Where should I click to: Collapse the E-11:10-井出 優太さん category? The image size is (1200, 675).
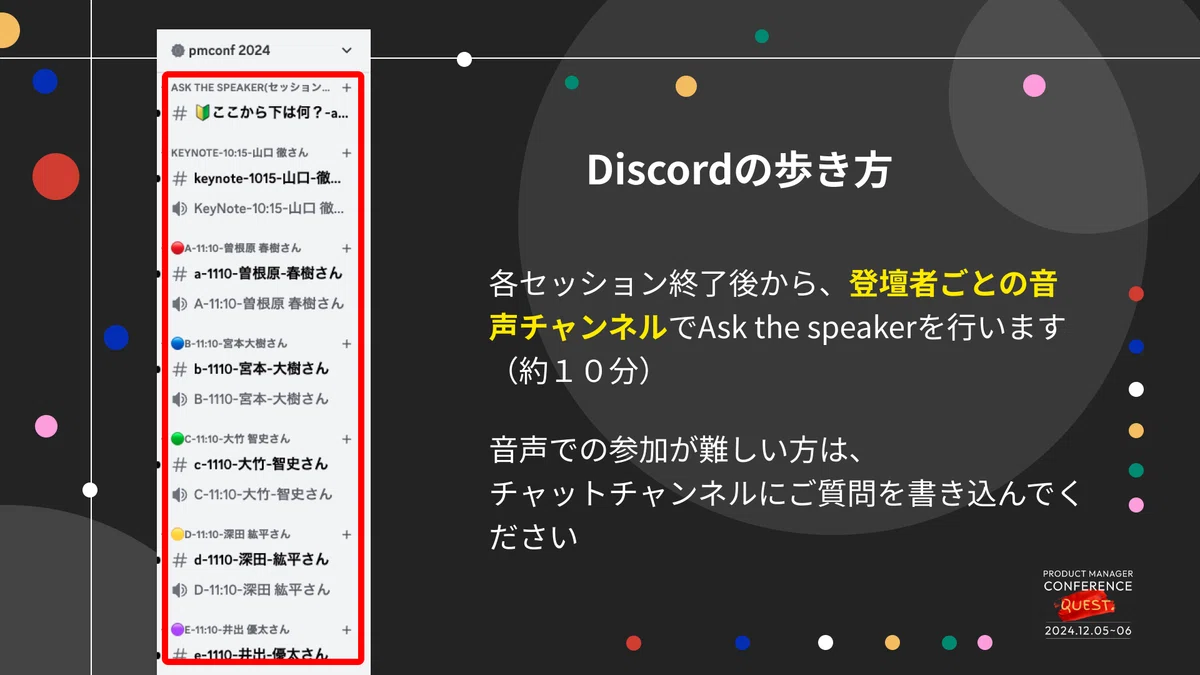pos(231,630)
